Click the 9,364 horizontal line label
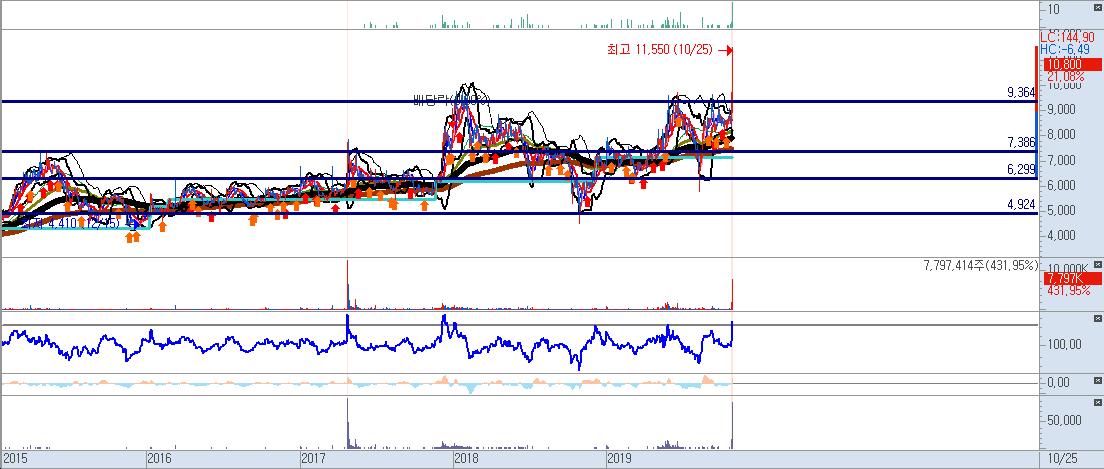The height and width of the screenshot is (469, 1104). [1021, 92]
